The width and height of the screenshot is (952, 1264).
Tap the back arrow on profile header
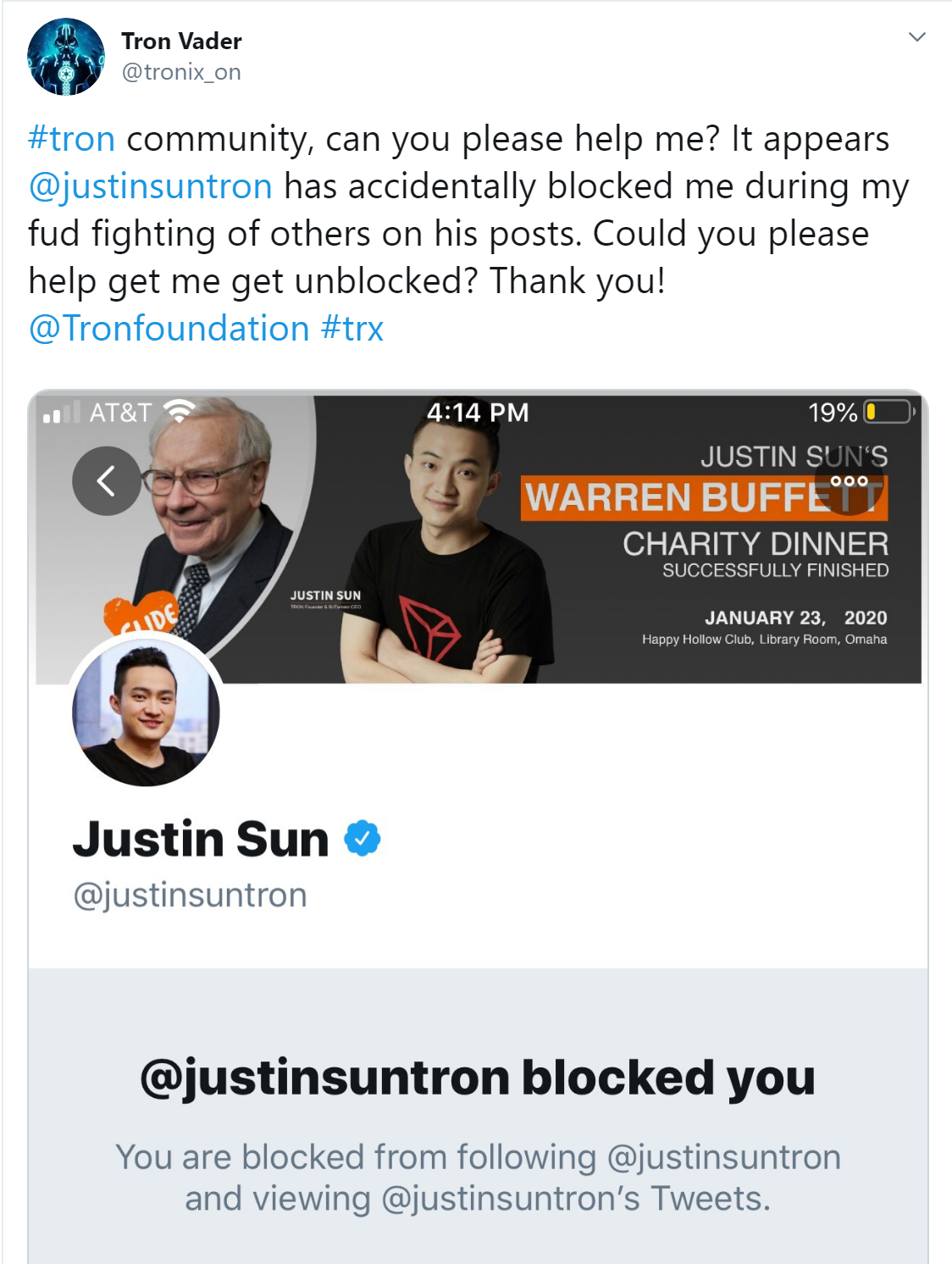click(107, 481)
